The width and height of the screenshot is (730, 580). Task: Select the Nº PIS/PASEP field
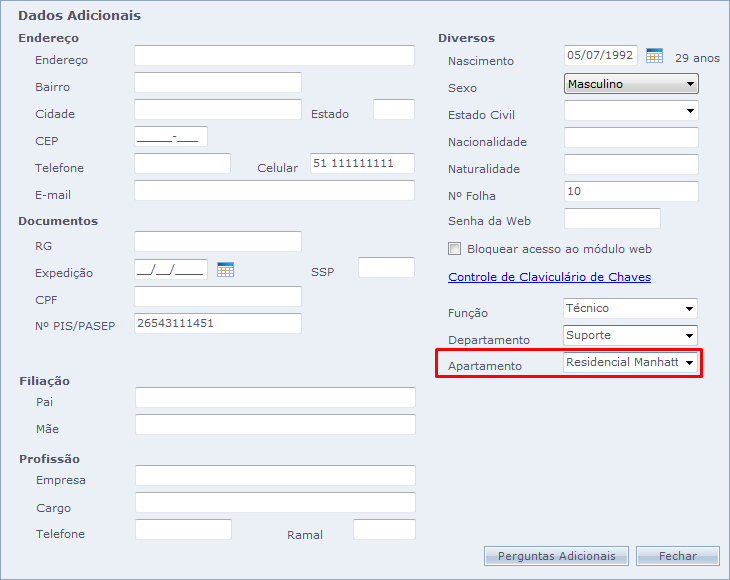pos(218,324)
